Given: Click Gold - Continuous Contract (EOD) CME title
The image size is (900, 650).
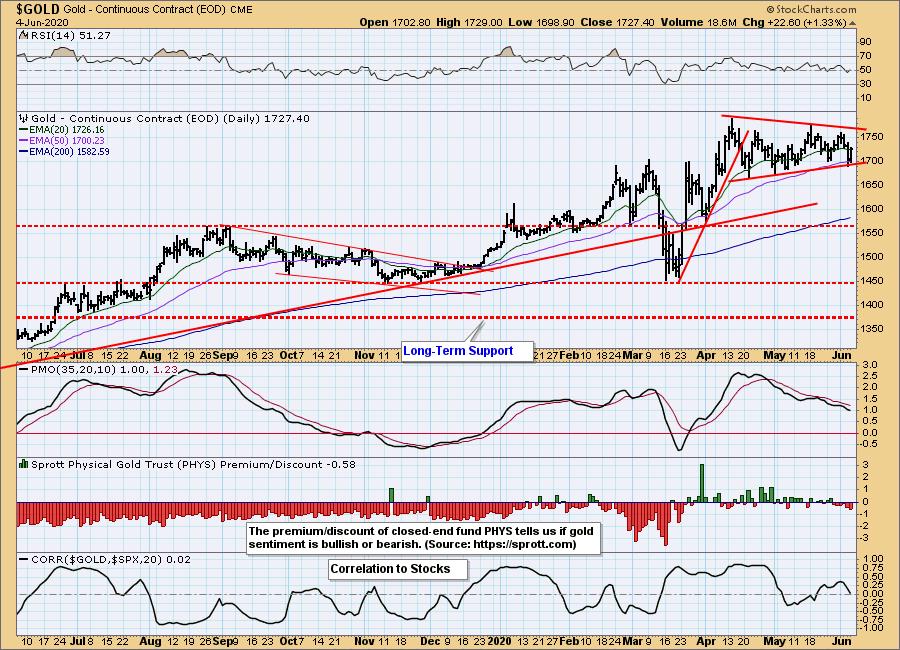Looking at the screenshot, I should tap(158, 10).
